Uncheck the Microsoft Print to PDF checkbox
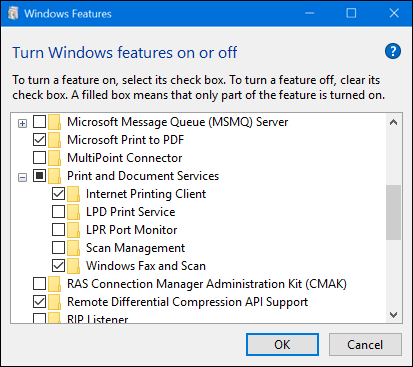 click(x=39, y=140)
